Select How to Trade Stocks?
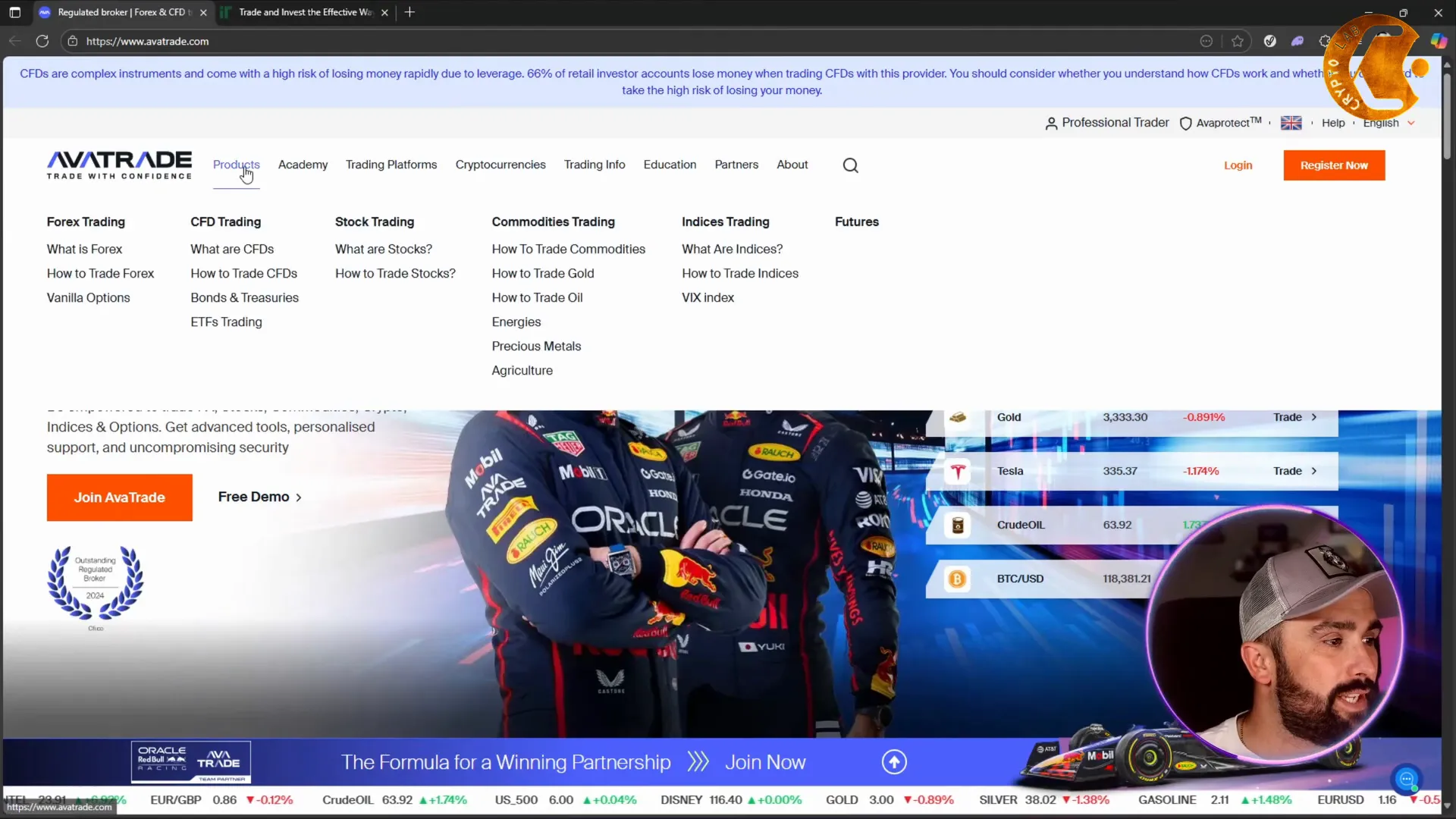This screenshot has width=1456, height=819. click(x=395, y=273)
